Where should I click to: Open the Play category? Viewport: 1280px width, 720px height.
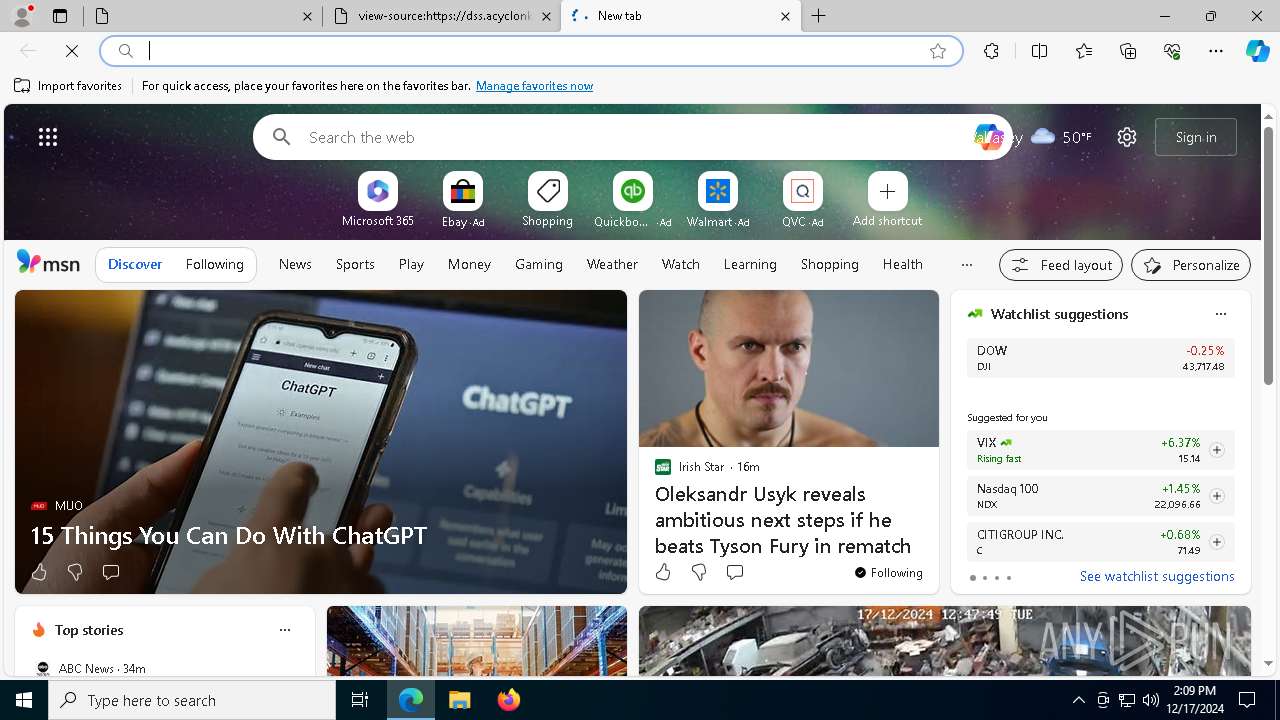pyautogui.click(x=411, y=264)
